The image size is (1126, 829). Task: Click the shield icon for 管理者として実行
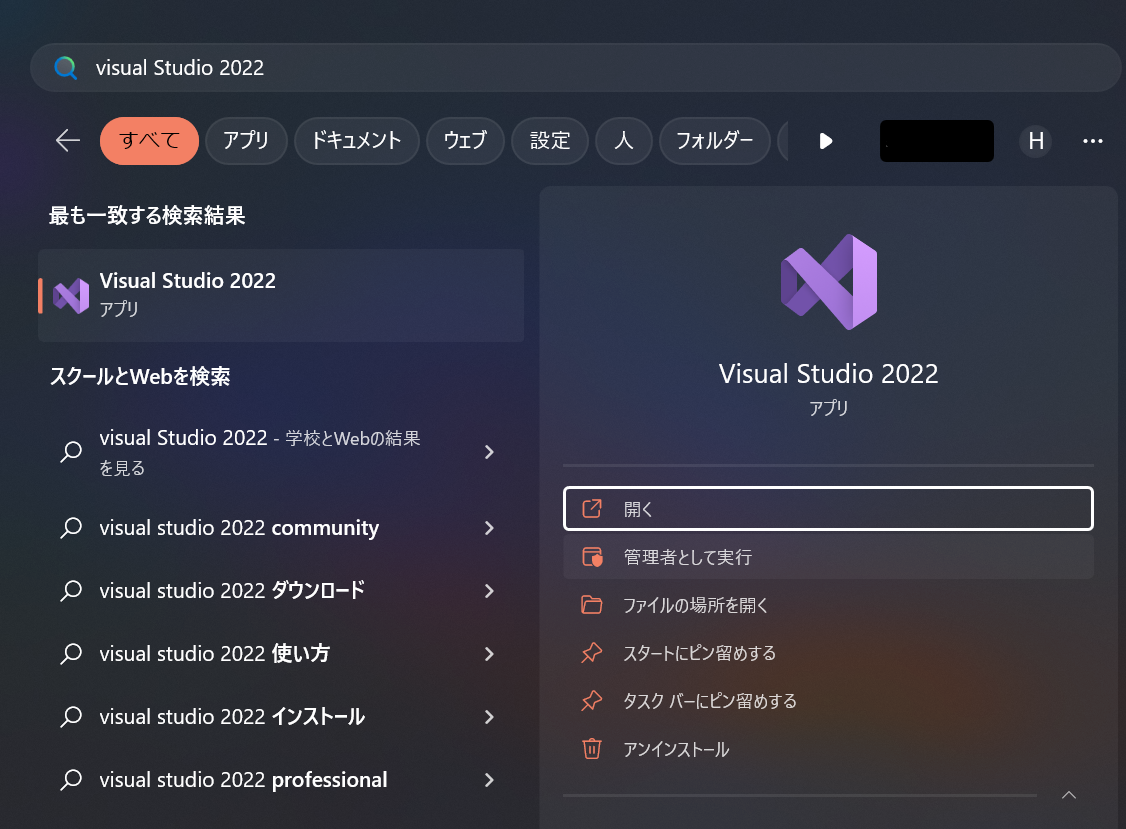(x=592, y=557)
